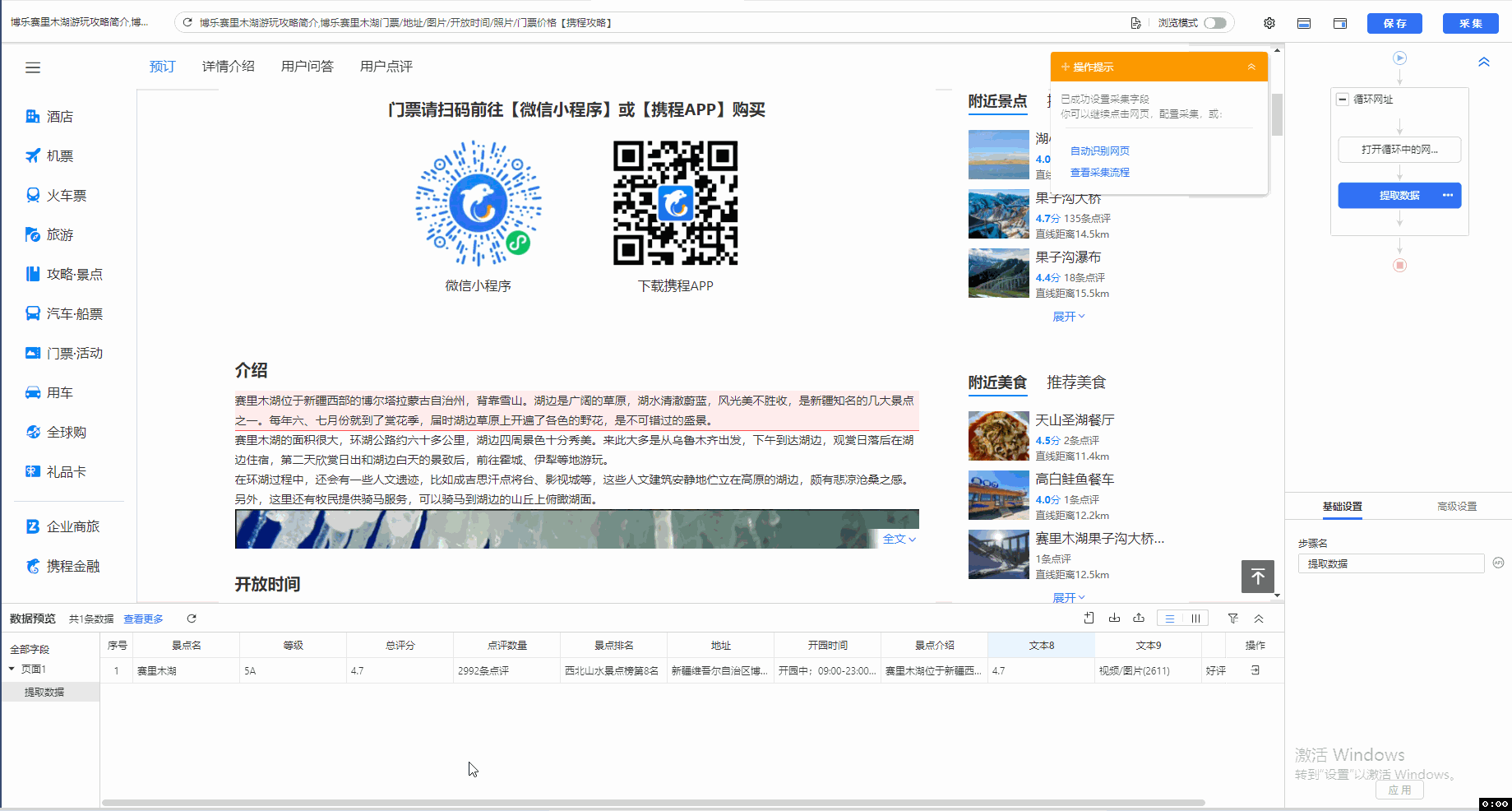This screenshot has width=1512, height=811.
Task: Click the 保存 save button
Action: point(1394,23)
